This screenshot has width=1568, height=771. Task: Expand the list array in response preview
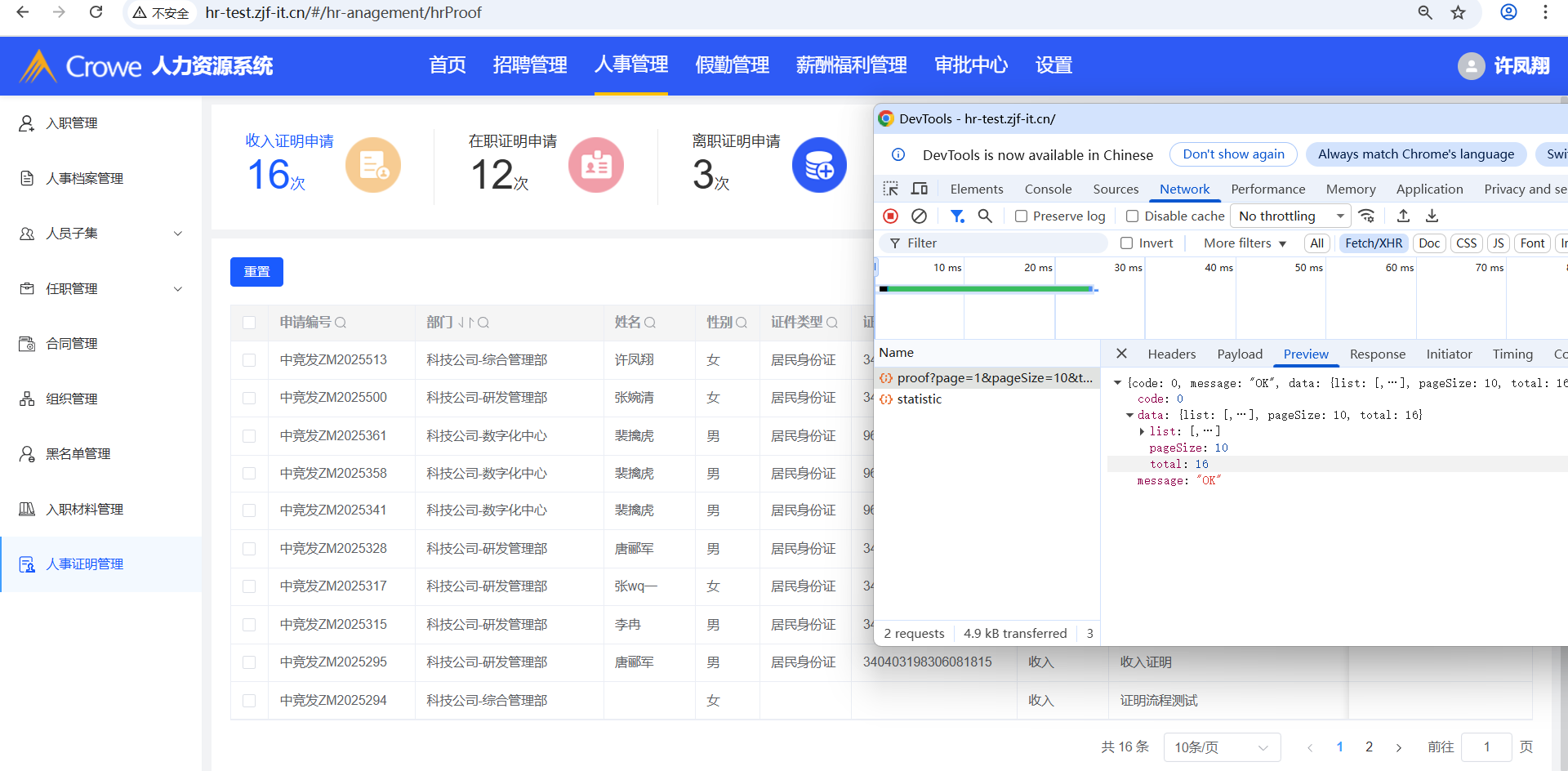click(x=1142, y=431)
